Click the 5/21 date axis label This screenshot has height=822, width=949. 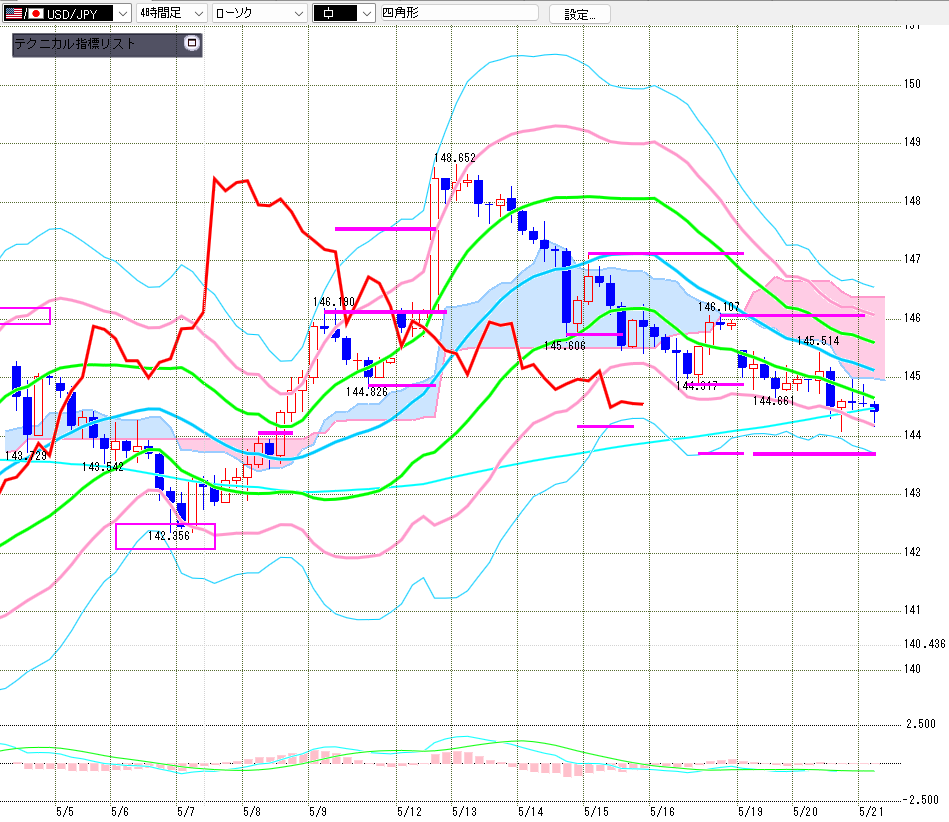[871, 811]
